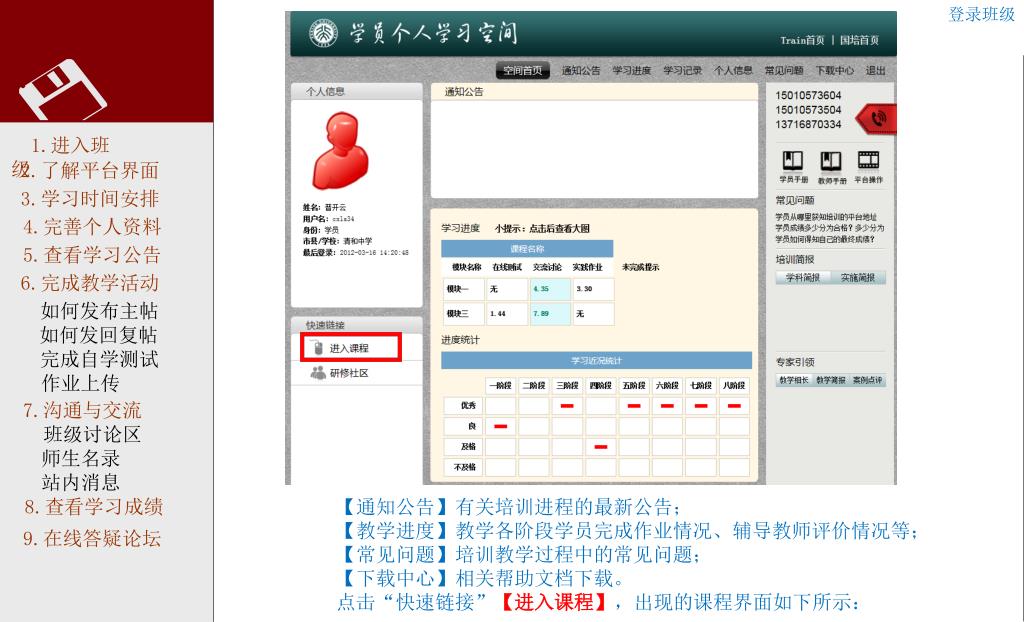Open the 平台操作 film icon

coord(869,160)
